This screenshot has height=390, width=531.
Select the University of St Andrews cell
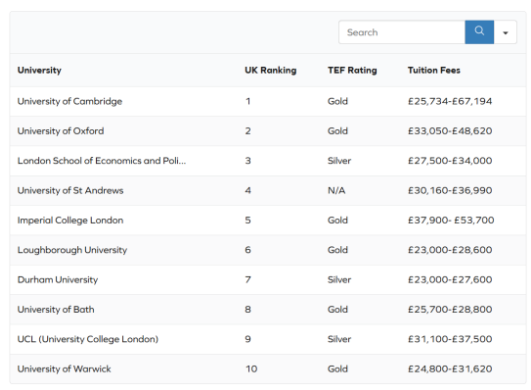[70, 190]
